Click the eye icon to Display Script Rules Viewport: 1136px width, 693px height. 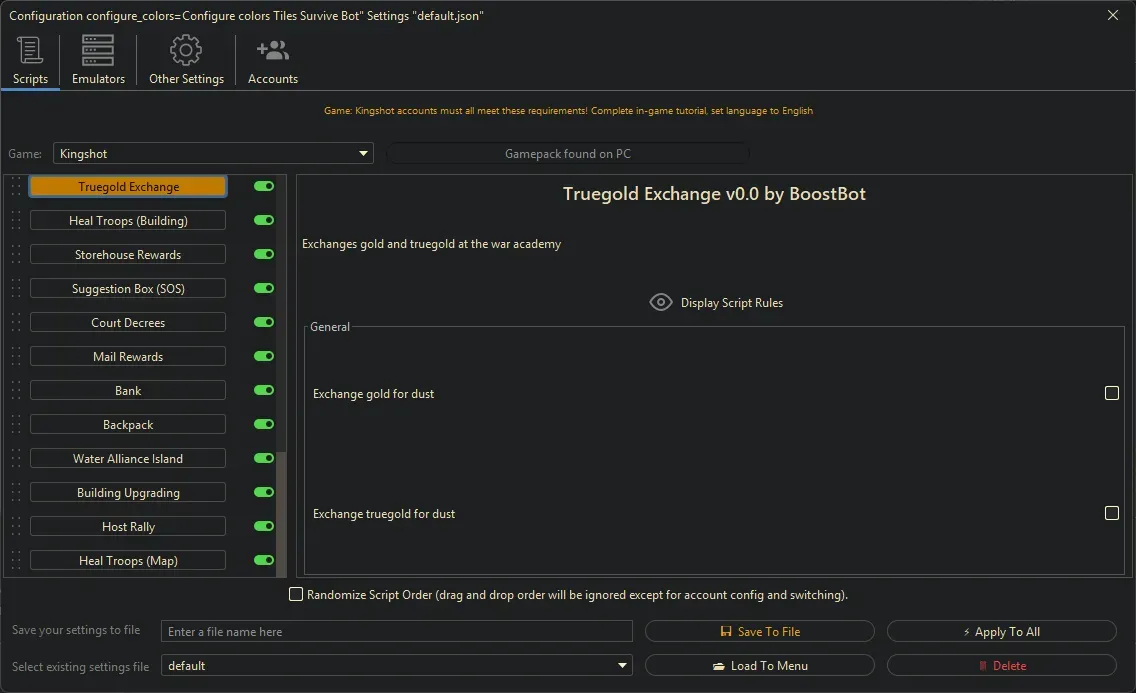coord(660,302)
